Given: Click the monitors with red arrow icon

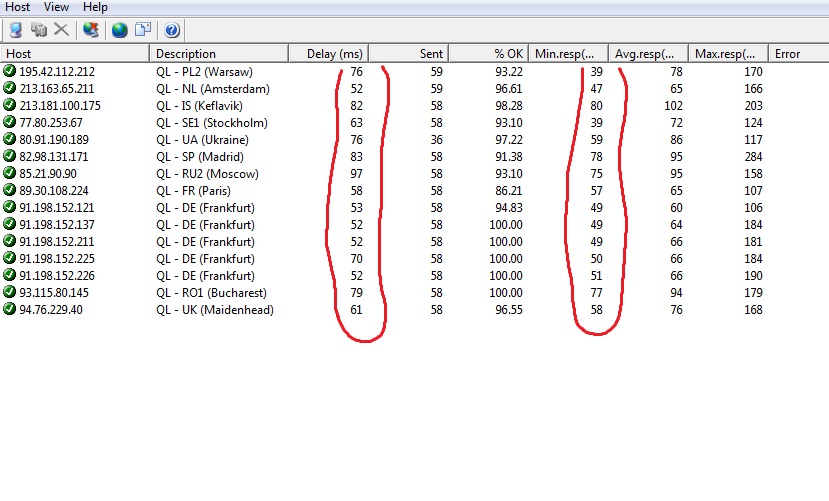Looking at the screenshot, I should click(91, 30).
